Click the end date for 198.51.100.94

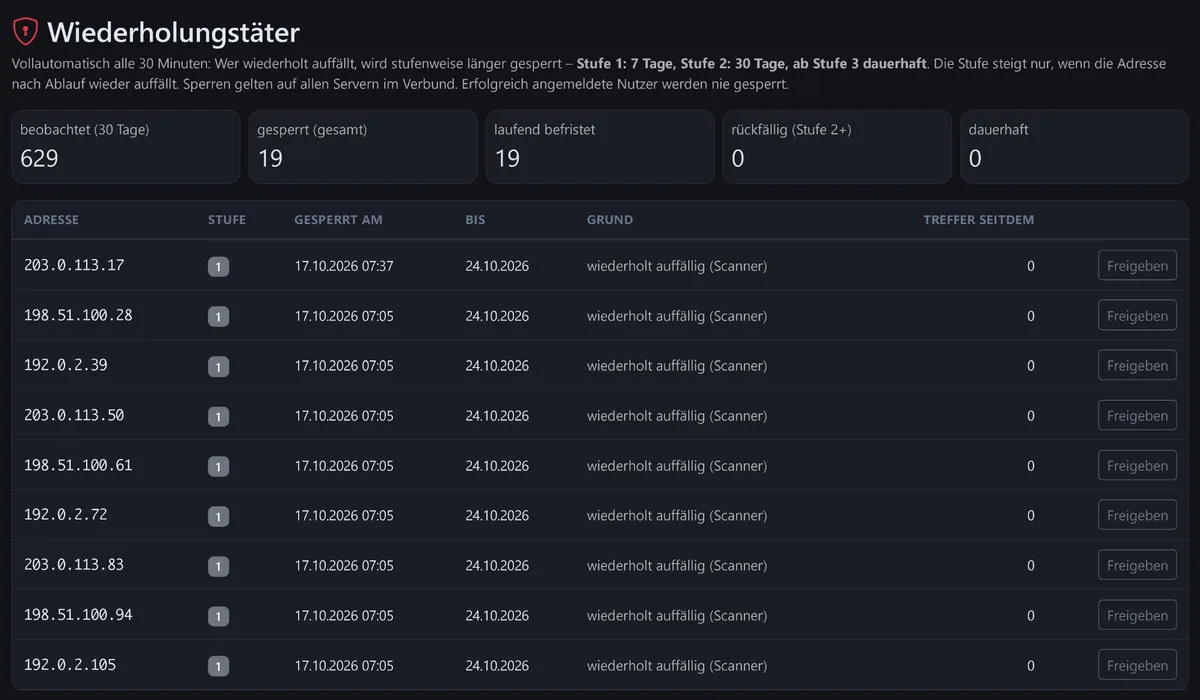pyautogui.click(x=497, y=616)
